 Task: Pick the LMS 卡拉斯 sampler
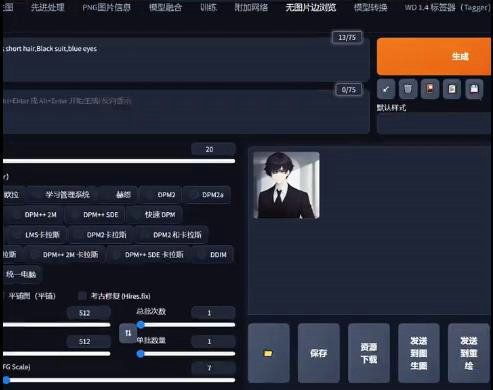(x=37, y=235)
